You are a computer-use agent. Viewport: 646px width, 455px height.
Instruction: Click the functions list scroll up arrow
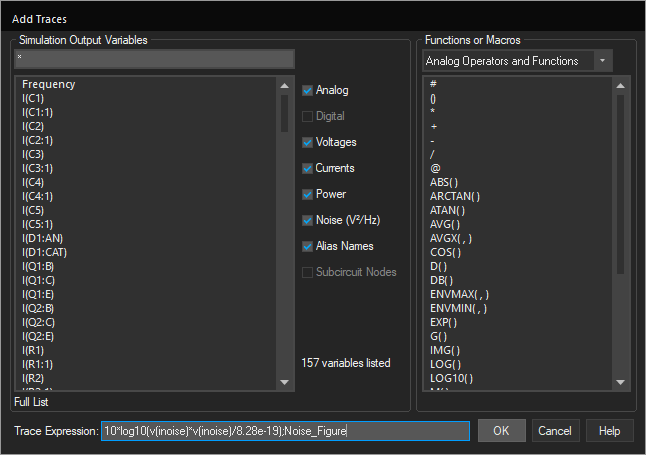(620, 86)
